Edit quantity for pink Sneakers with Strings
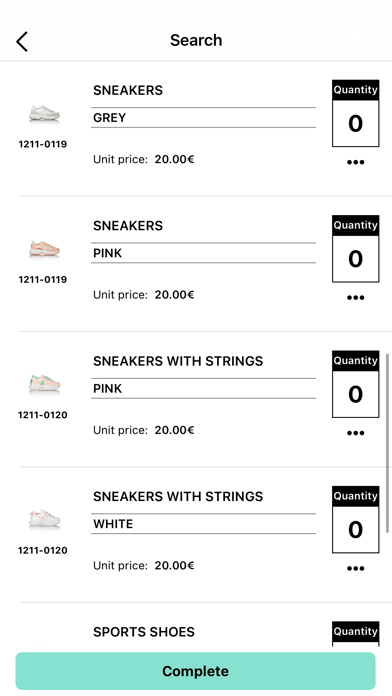This screenshot has width=392, height=696. [356, 394]
